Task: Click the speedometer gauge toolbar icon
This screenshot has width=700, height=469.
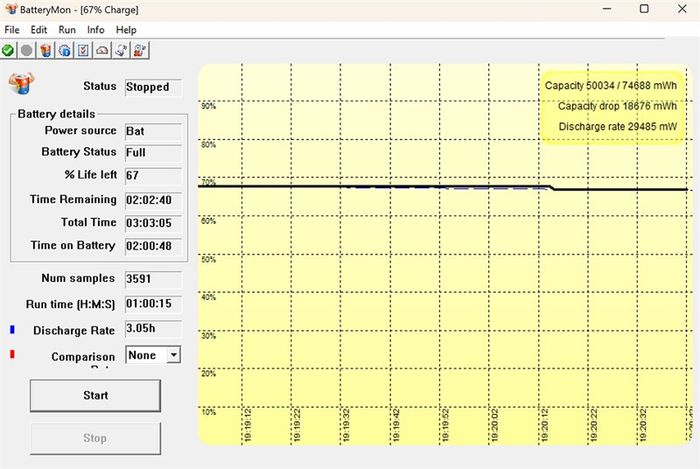Action: pyautogui.click(x=102, y=50)
